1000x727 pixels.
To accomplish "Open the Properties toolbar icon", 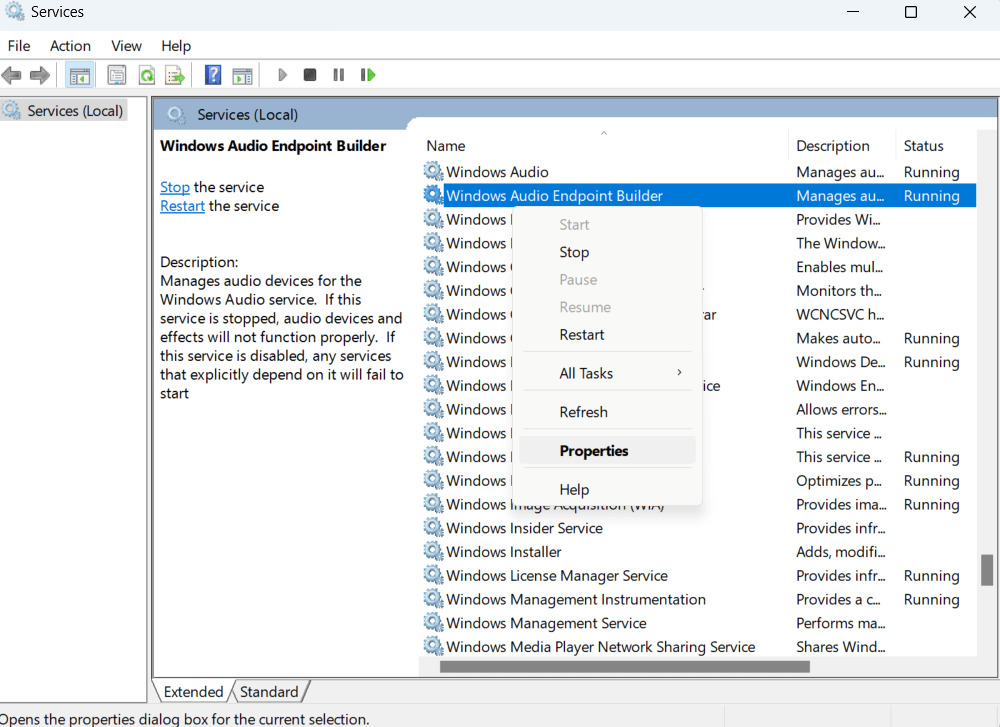I will pos(117,75).
